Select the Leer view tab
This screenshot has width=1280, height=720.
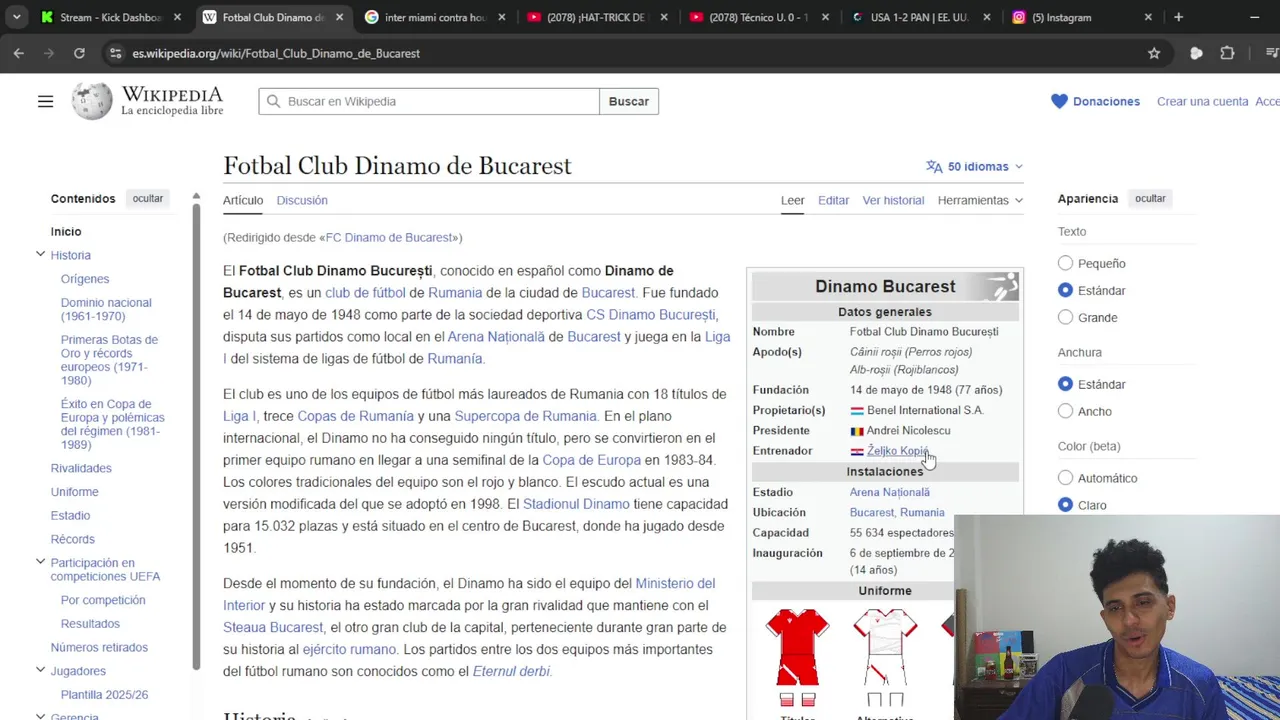tap(792, 200)
